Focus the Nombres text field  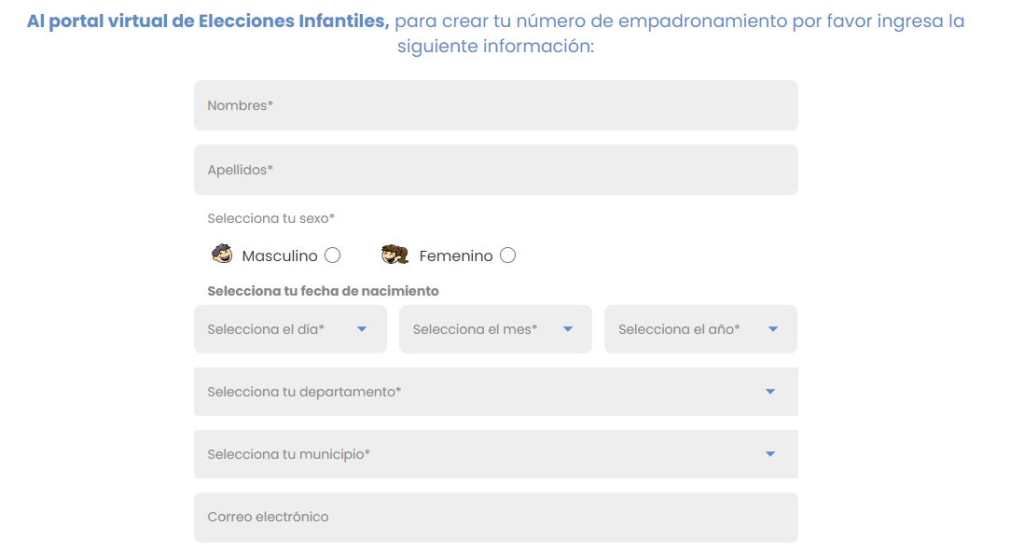tap(495, 105)
